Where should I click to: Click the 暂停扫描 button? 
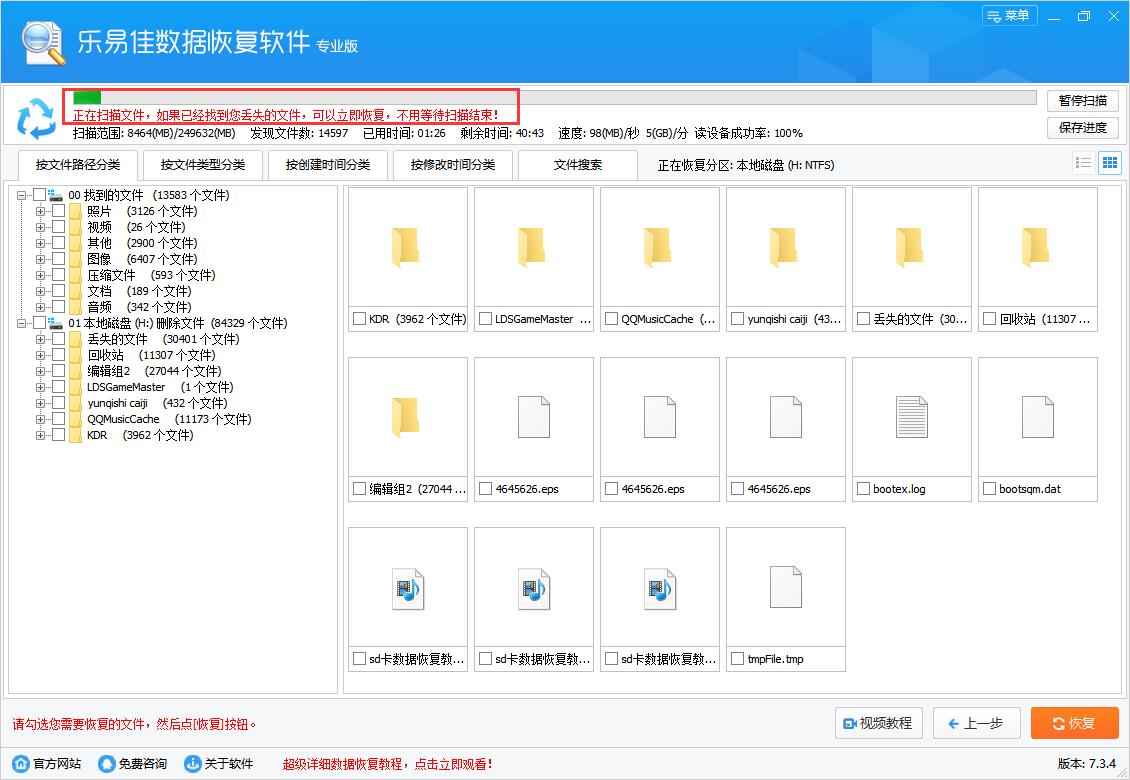click(x=1082, y=100)
